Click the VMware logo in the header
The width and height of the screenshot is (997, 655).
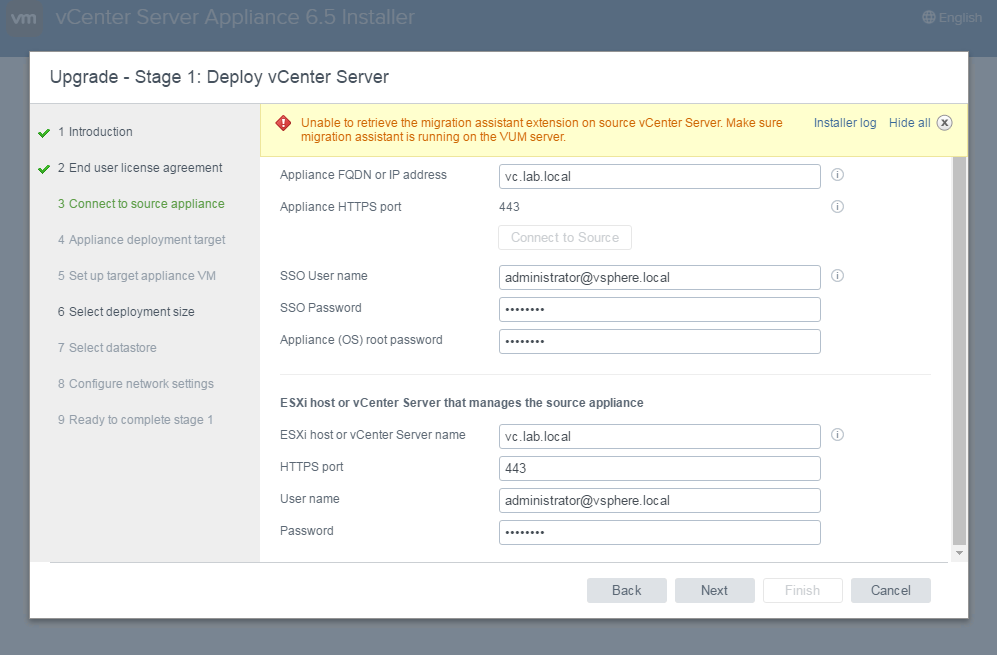pos(25,18)
